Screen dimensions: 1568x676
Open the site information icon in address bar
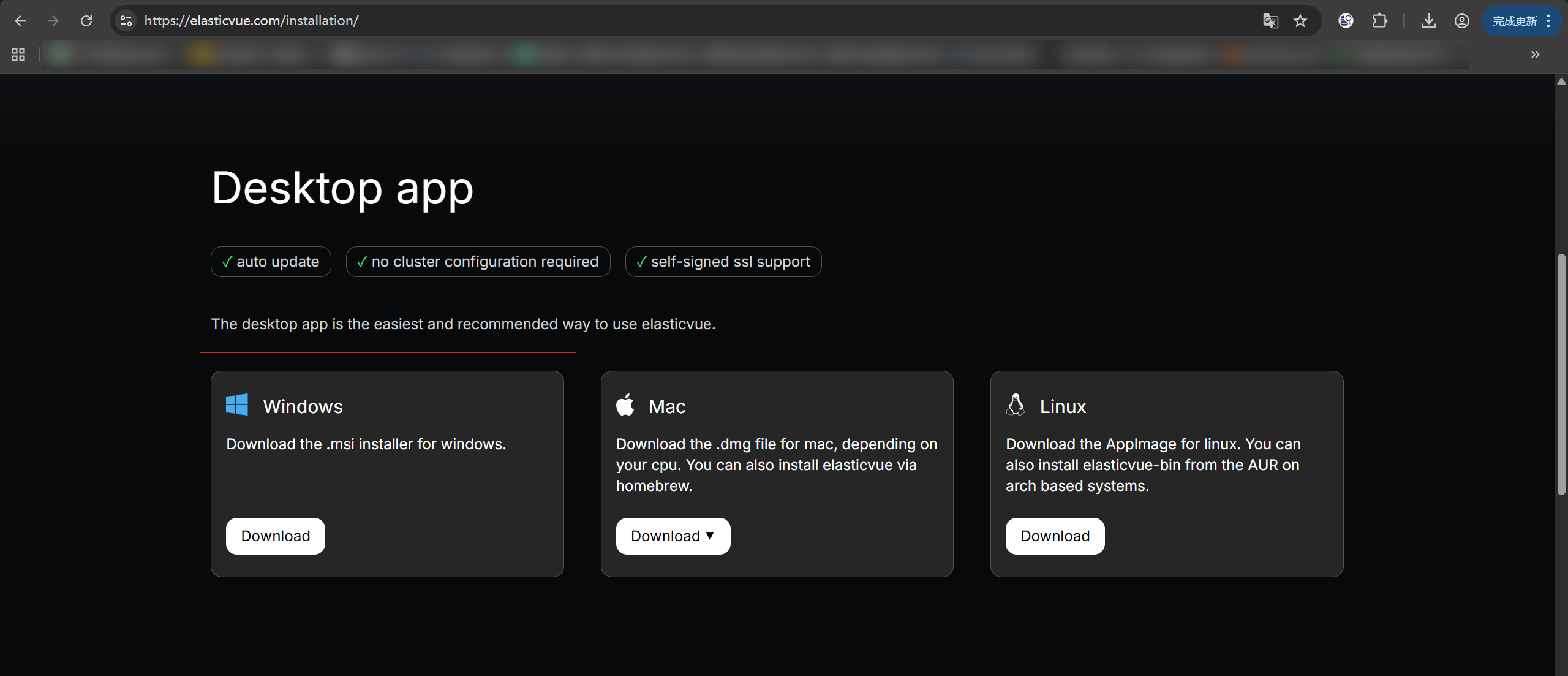tap(126, 21)
